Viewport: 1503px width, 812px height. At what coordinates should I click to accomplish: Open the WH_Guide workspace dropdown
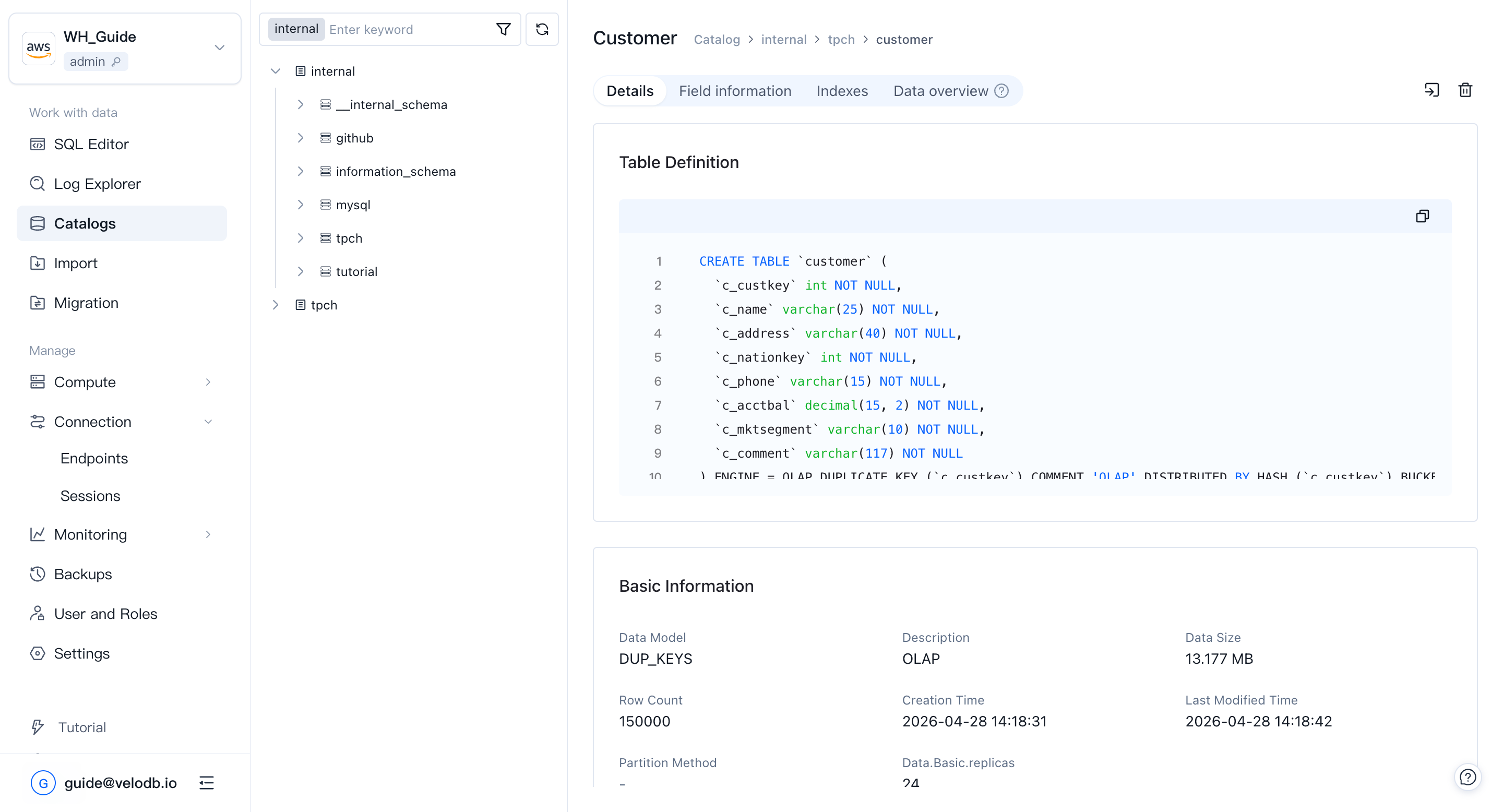pyautogui.click(x=219, y=48)
